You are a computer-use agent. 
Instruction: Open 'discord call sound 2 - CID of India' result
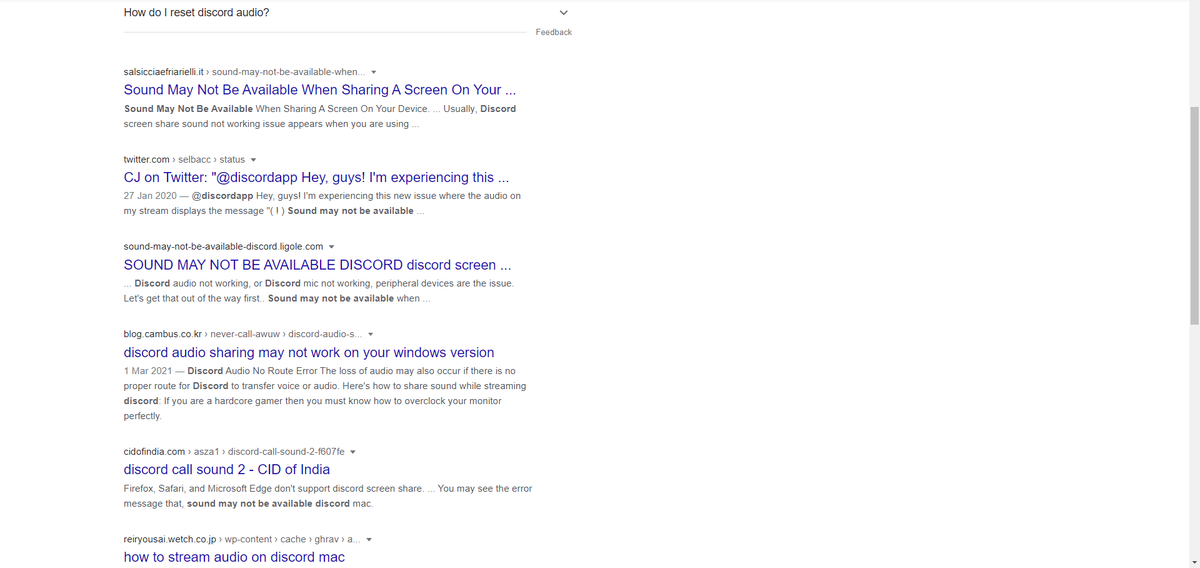pos(227,469)
